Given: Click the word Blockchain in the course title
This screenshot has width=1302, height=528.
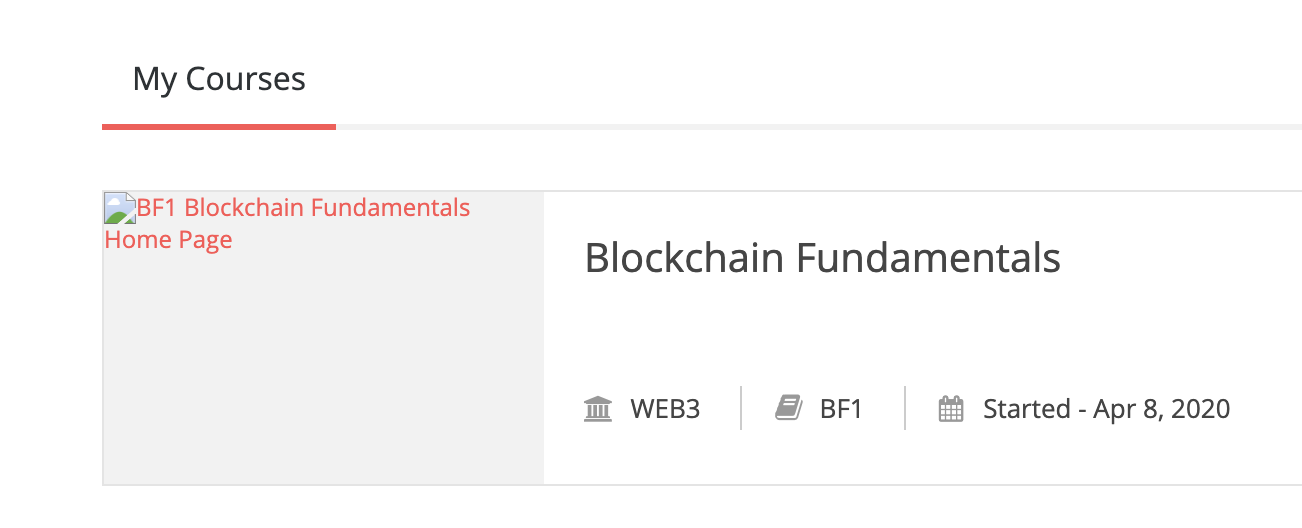Looking at the screenshot, I should 683,258.
